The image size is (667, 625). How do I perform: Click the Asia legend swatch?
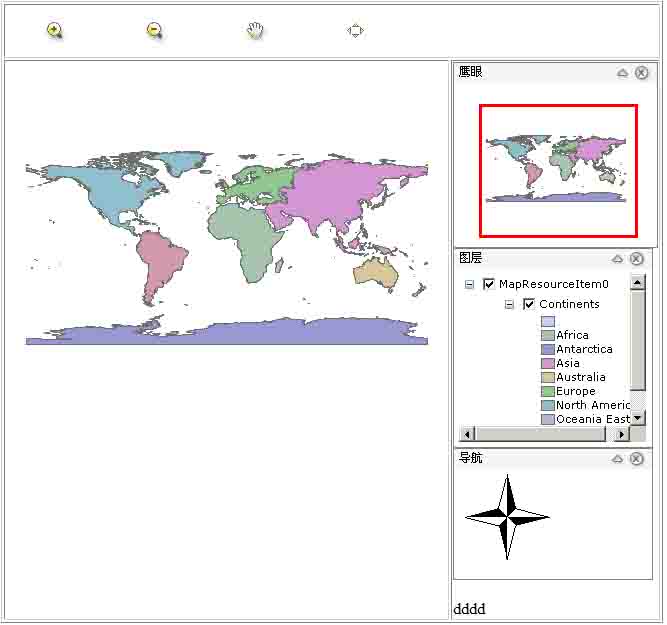pyautogui.click(x=548, y=364)
